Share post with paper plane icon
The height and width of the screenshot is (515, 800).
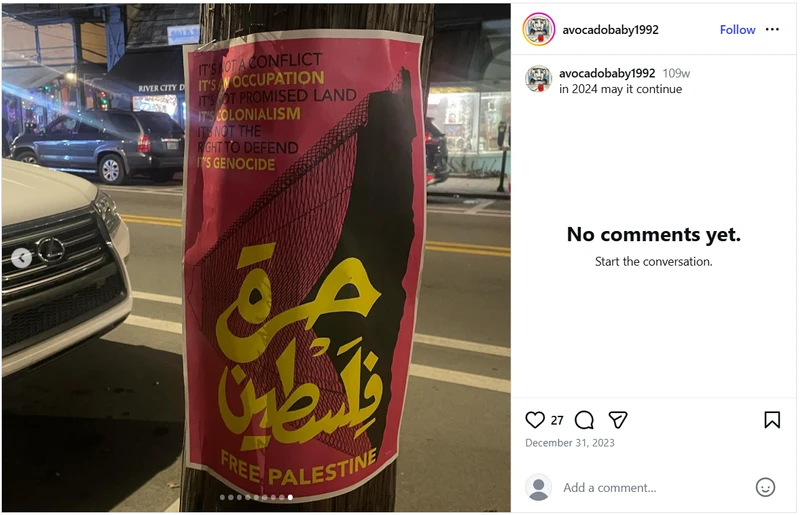(x=617, y=420)
